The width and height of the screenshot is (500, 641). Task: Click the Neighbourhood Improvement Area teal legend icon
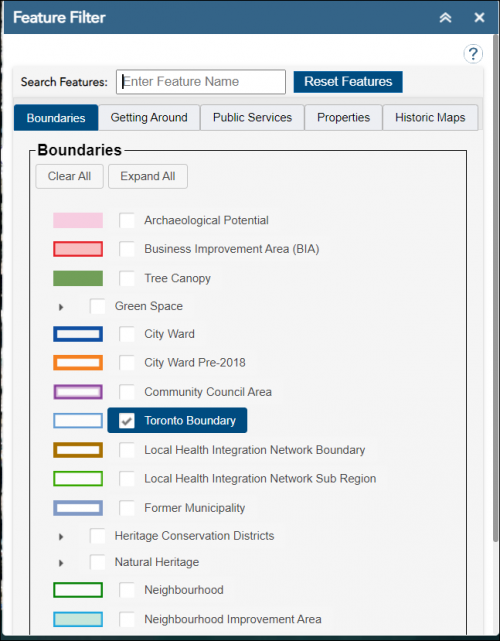click(x=78, y=619)
